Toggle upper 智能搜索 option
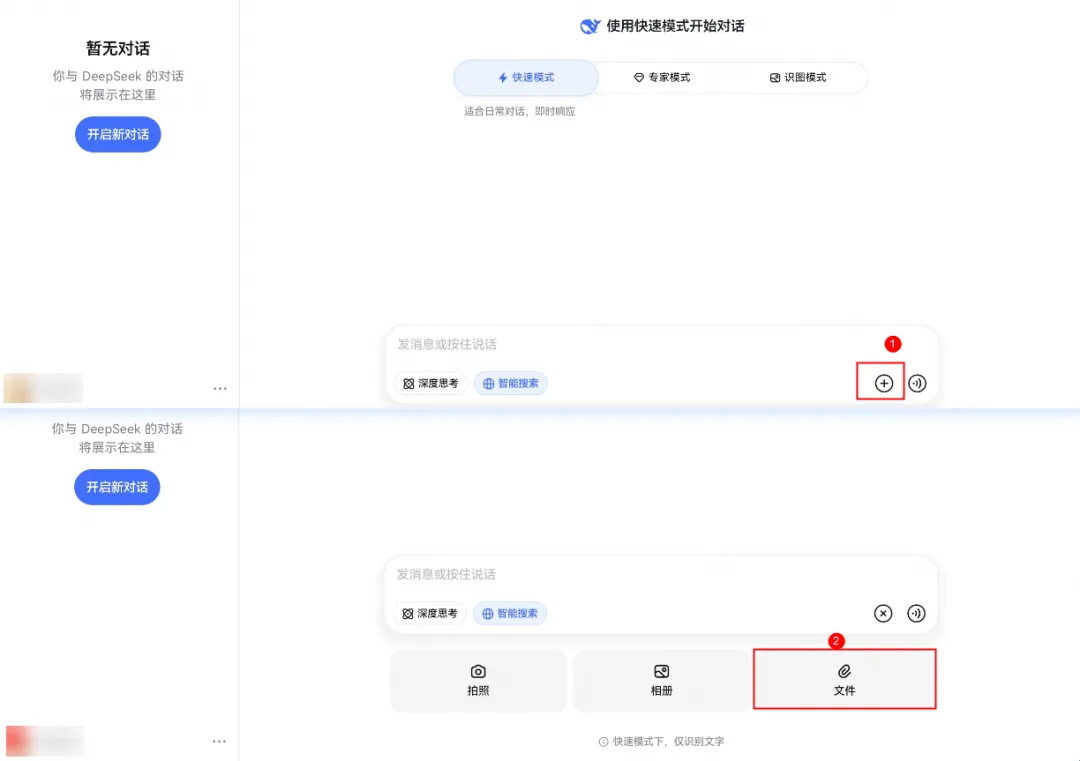 click(510, 384)
